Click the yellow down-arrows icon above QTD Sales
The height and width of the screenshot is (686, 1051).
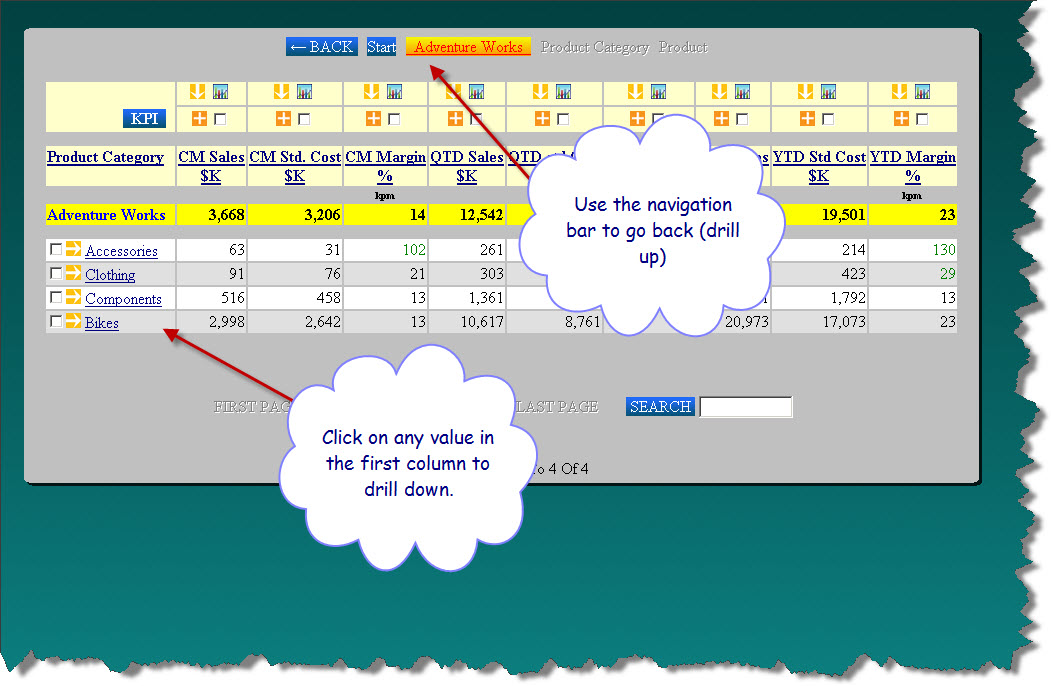click(x=453, y=91)
